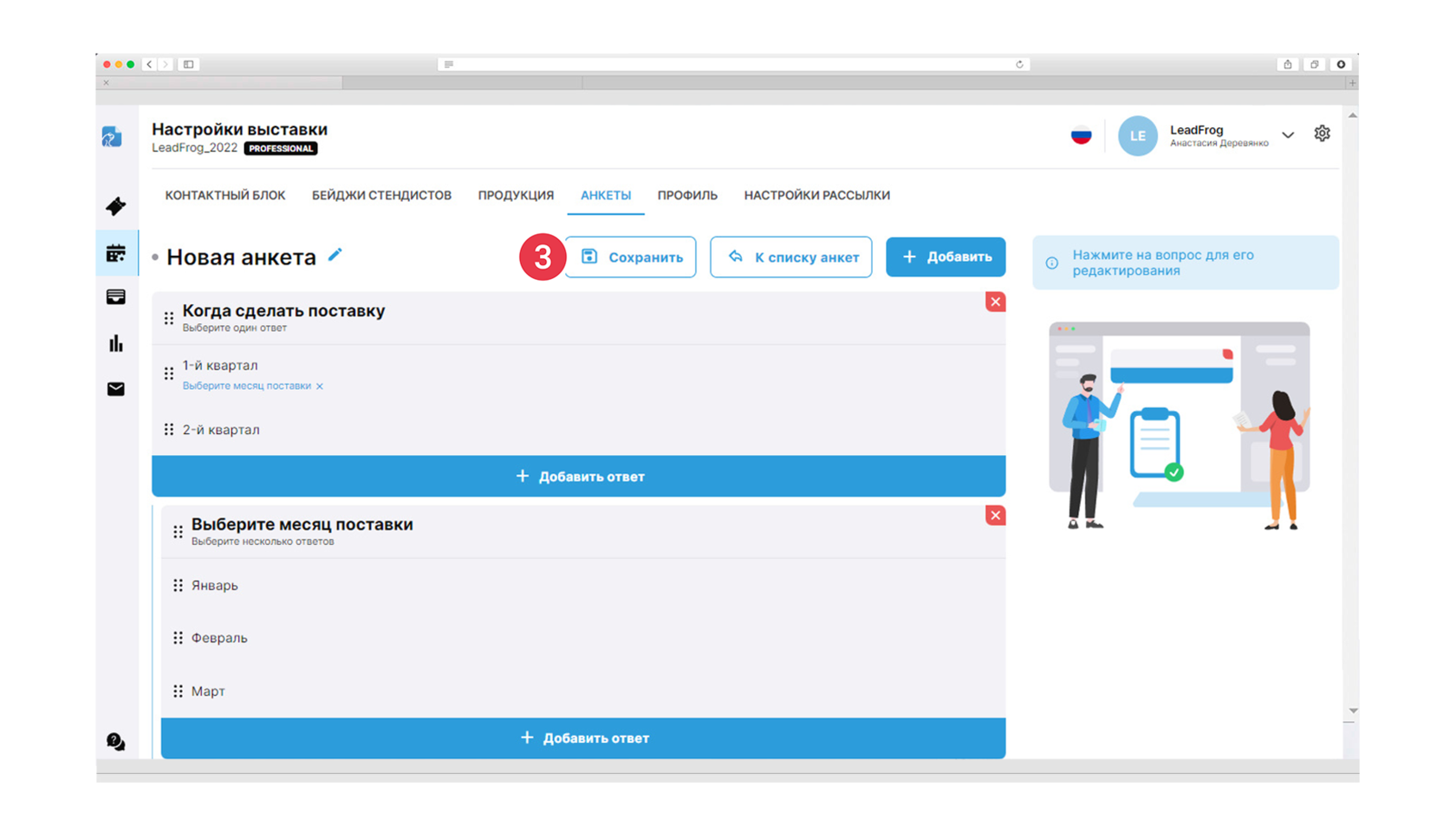Select the Анкеты tab

click(606, 195)
